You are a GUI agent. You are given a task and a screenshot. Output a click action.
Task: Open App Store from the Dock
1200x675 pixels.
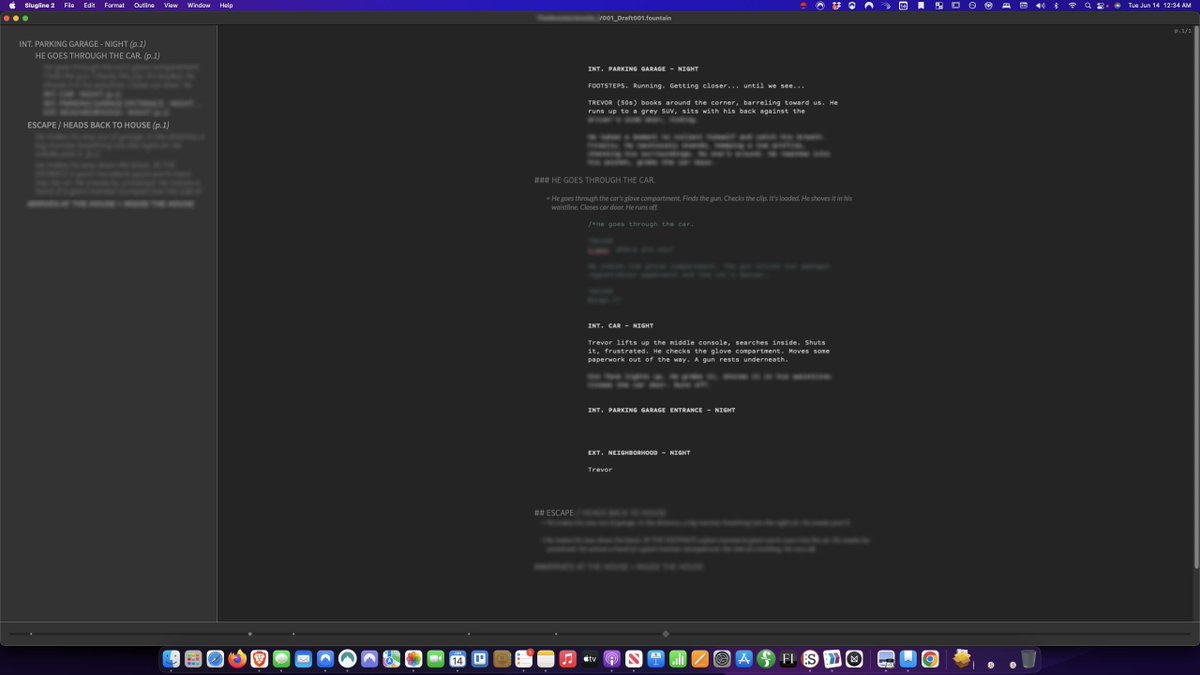(744, 659)
